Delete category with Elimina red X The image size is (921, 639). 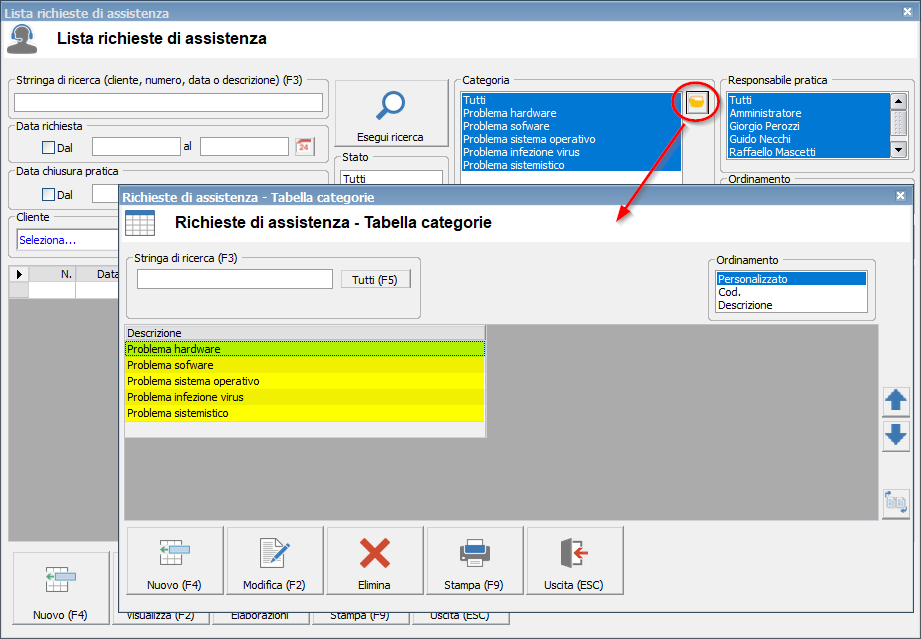[x=374, y=561]
